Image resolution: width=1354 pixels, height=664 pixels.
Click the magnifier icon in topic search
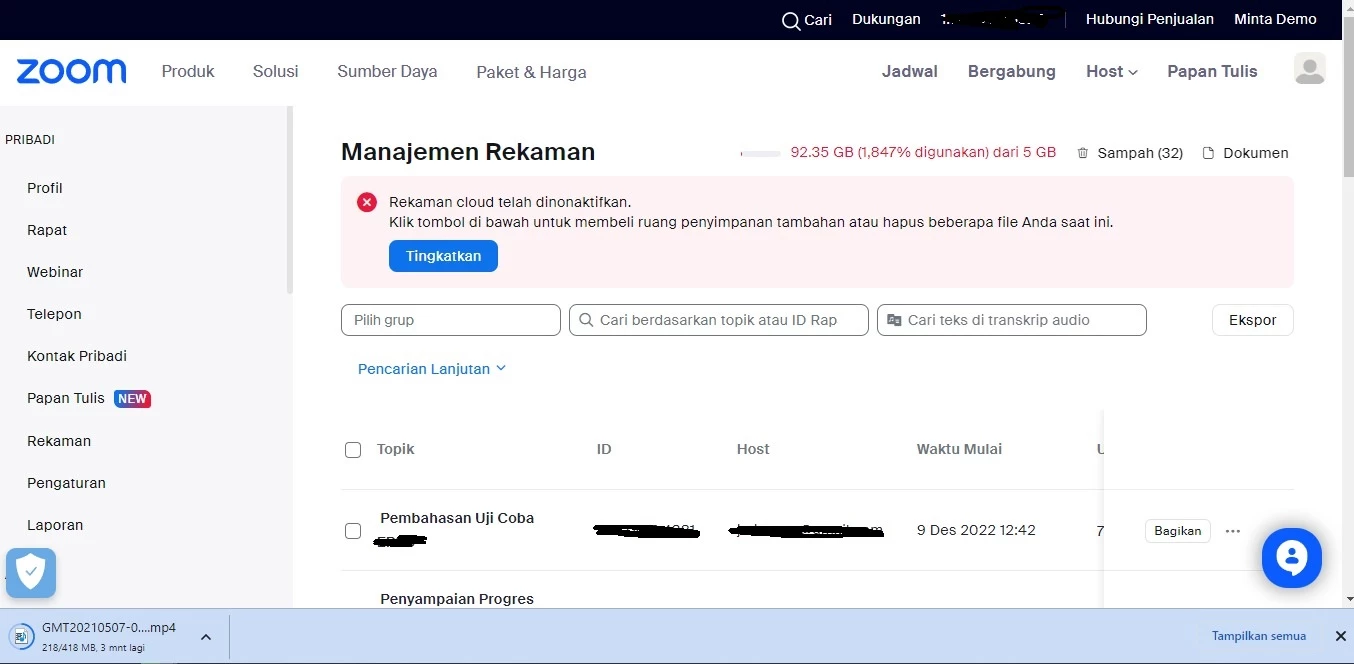pos(586,320)
